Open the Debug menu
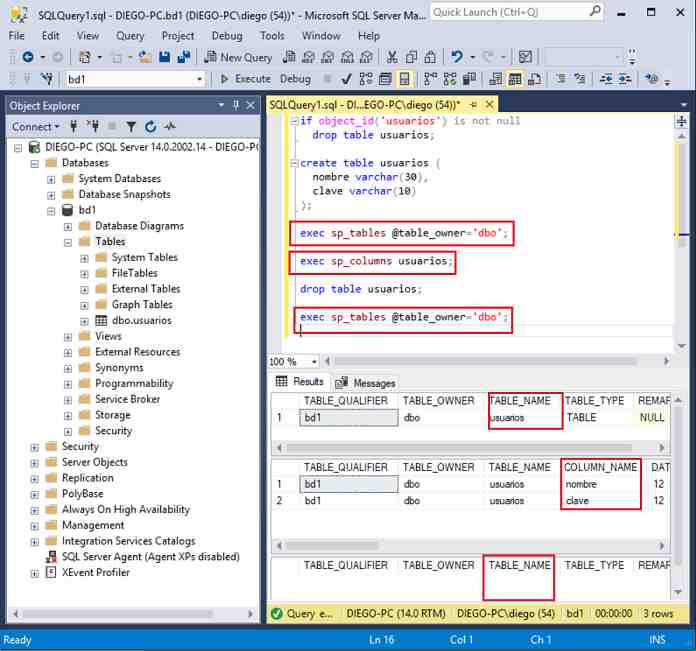Viewport: 696px width, 651px height. tap(227, 36)
